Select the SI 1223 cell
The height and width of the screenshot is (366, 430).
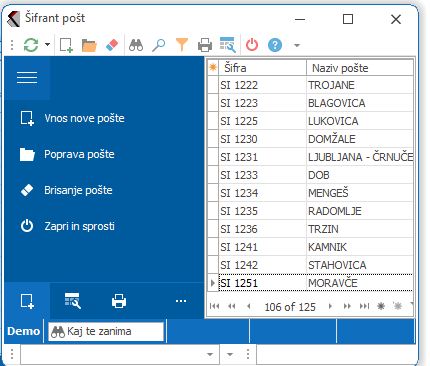pyautogui.click(x=262, y=103)
